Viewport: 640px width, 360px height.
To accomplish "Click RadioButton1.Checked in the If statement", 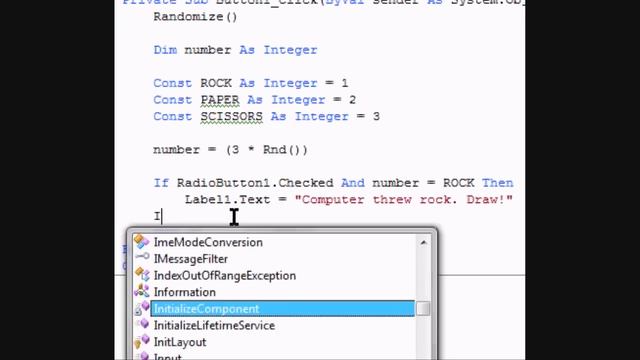I will (255, 183).
